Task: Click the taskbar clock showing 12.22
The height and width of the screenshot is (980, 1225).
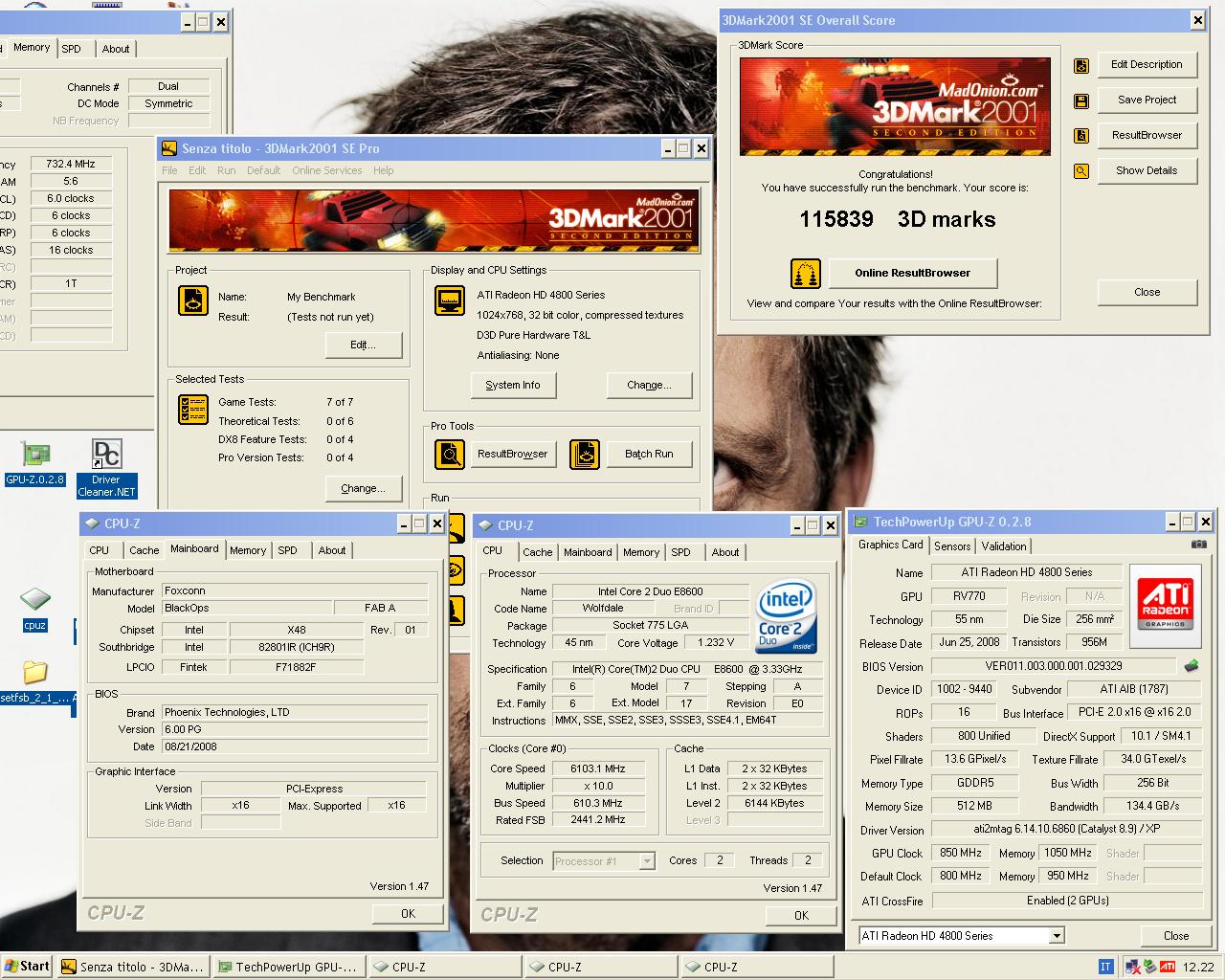Action: [1198, 967]
